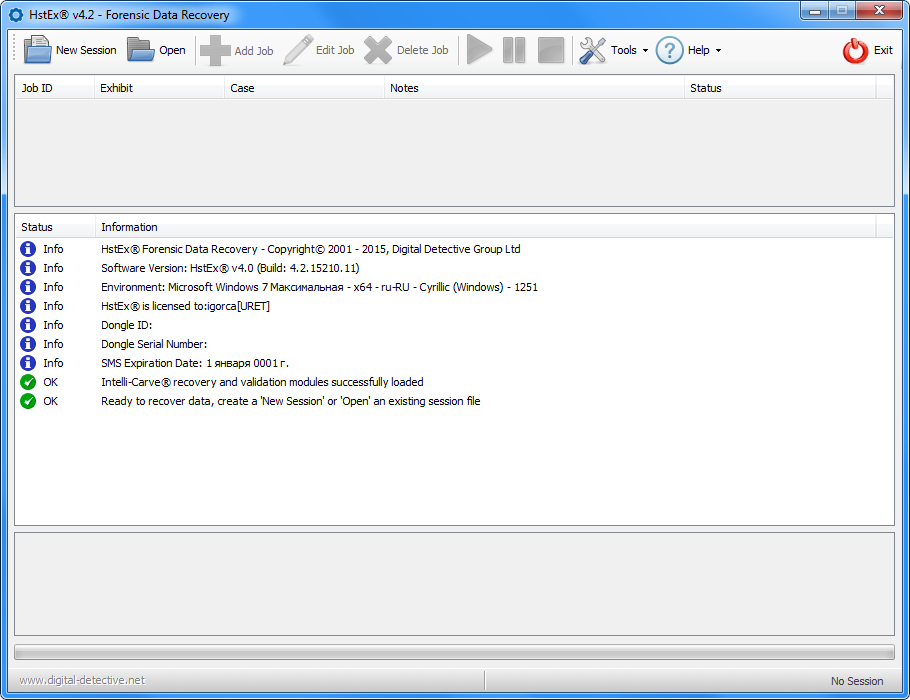Screen dimensions: 910x700
Task: Click the Exhibit column header
Action: click(159, 88)
